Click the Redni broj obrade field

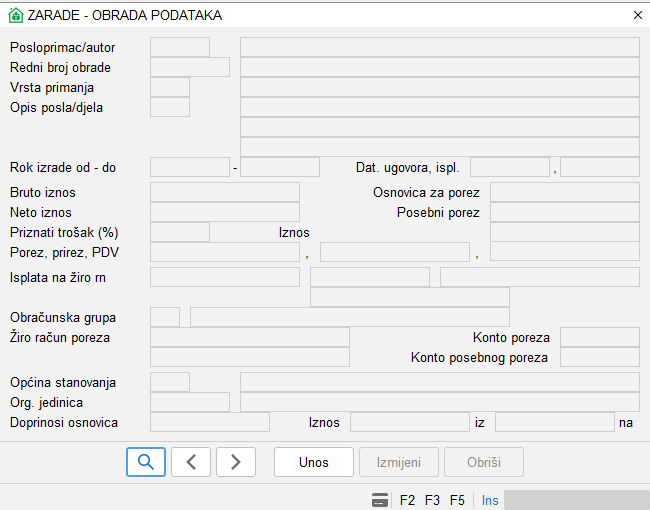click(x=190, y=67)
